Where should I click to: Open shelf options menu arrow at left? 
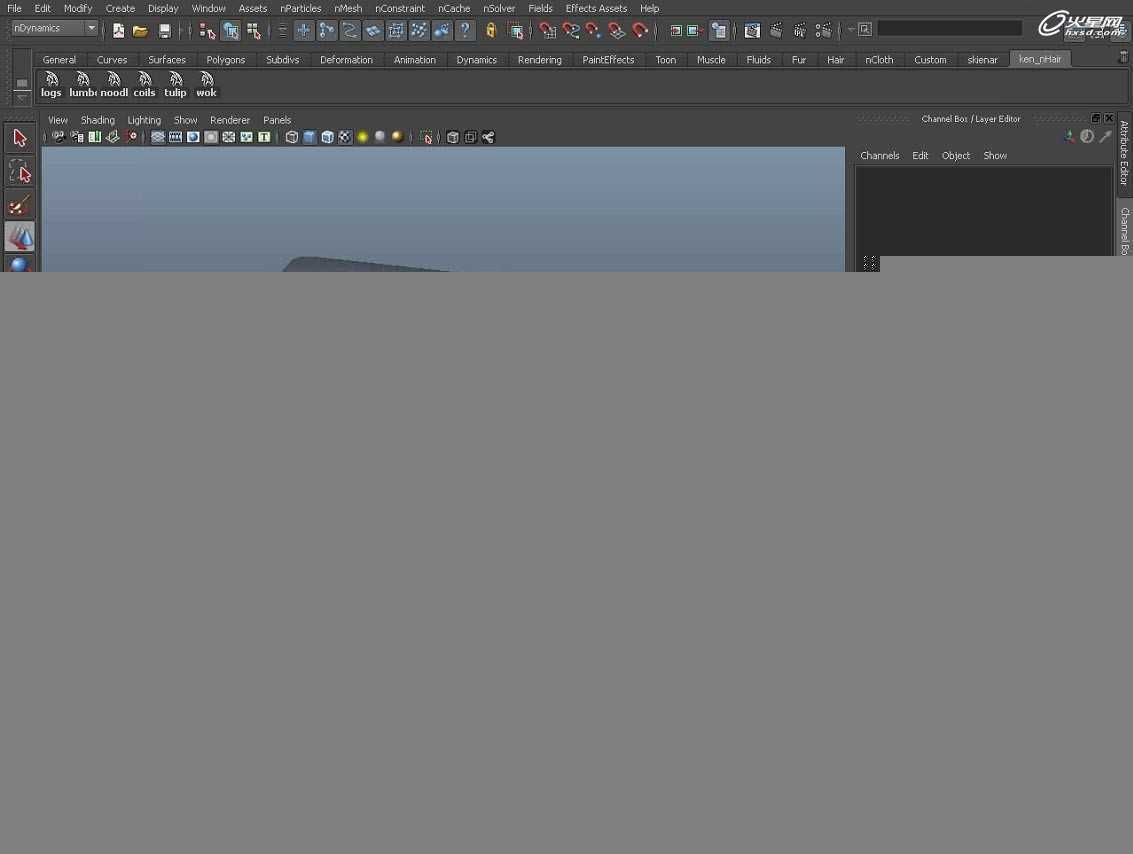(x=22, y=97)
